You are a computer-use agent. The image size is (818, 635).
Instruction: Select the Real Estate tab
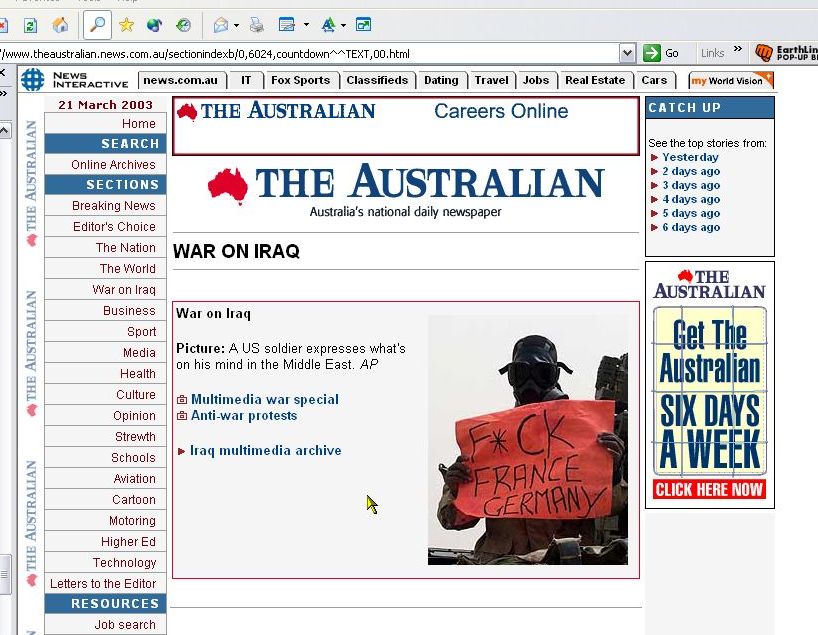pos(594,80)
